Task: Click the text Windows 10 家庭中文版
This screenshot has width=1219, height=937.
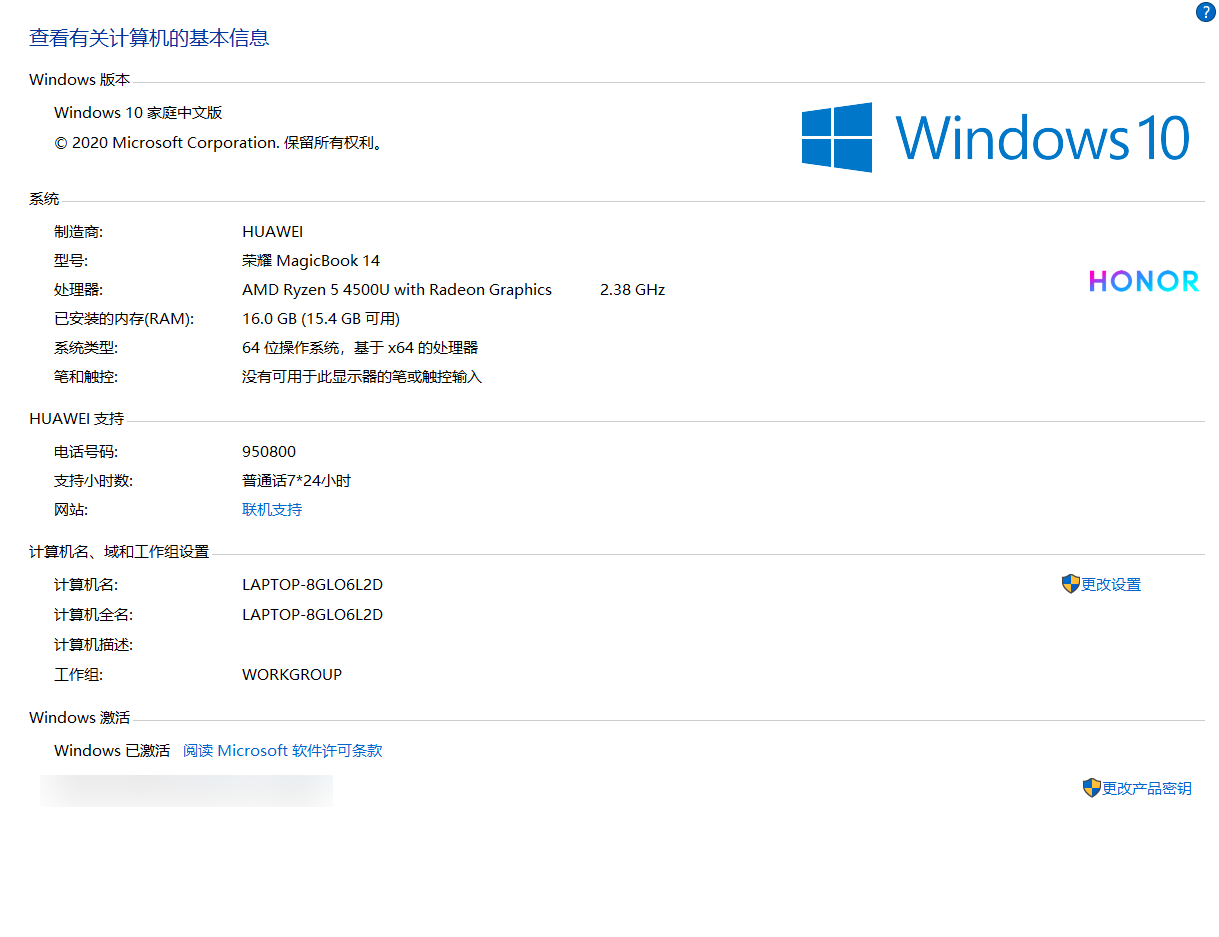Action: coord(138,113)
